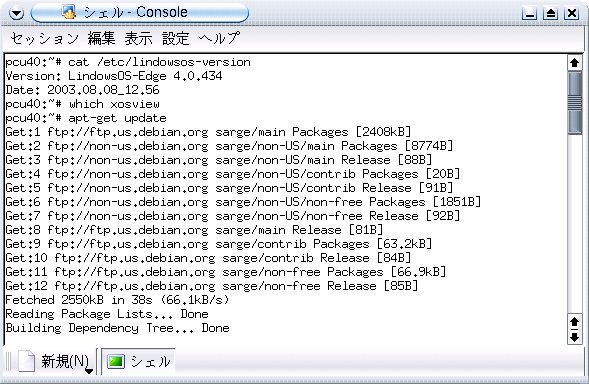Click the 'シェル - Console' title bar text
The height and width of the screenshot is (384, 589).
click(x=136, y=12)
